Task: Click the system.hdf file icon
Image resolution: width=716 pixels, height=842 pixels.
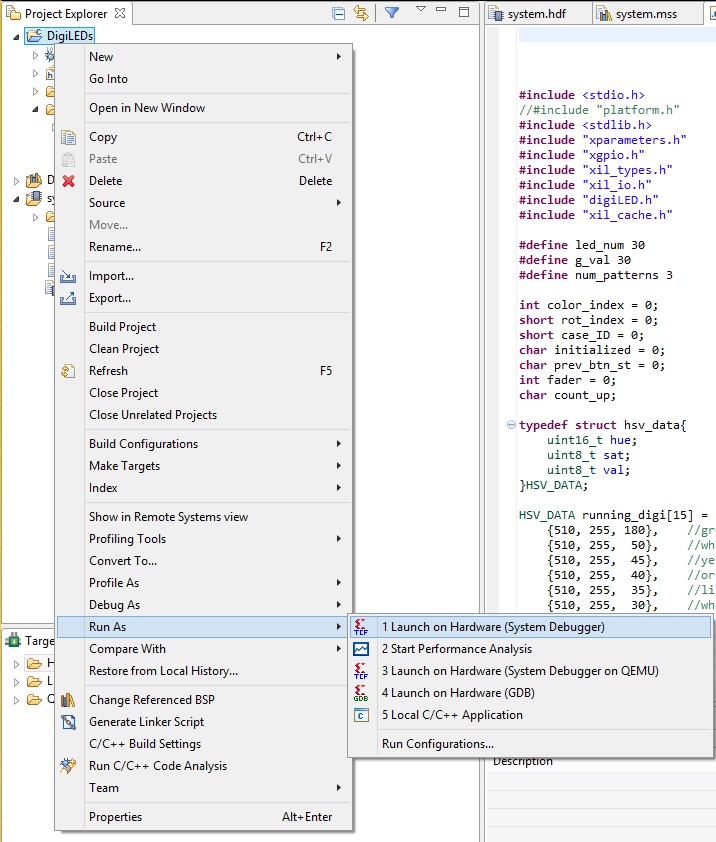Action: pyautogui.click(x=495, y=14)
